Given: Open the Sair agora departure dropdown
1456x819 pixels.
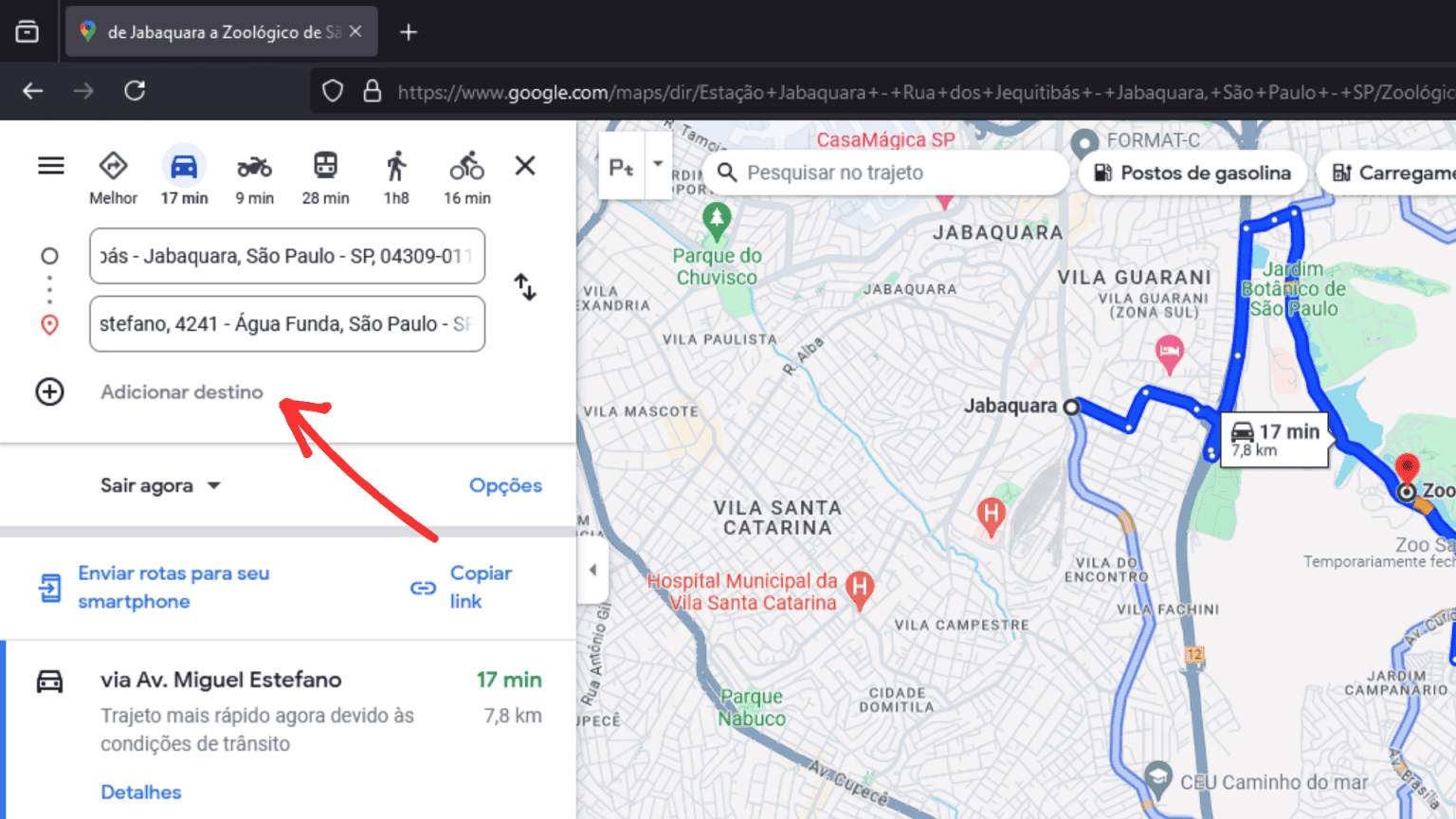Looking at the screenshot, I should pyautogui.click(x=160, y=485).
